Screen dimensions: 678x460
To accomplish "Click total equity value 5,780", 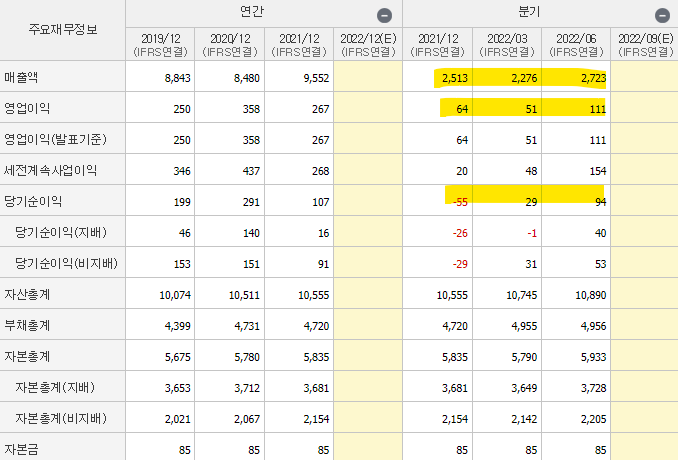I will (247, 358).
